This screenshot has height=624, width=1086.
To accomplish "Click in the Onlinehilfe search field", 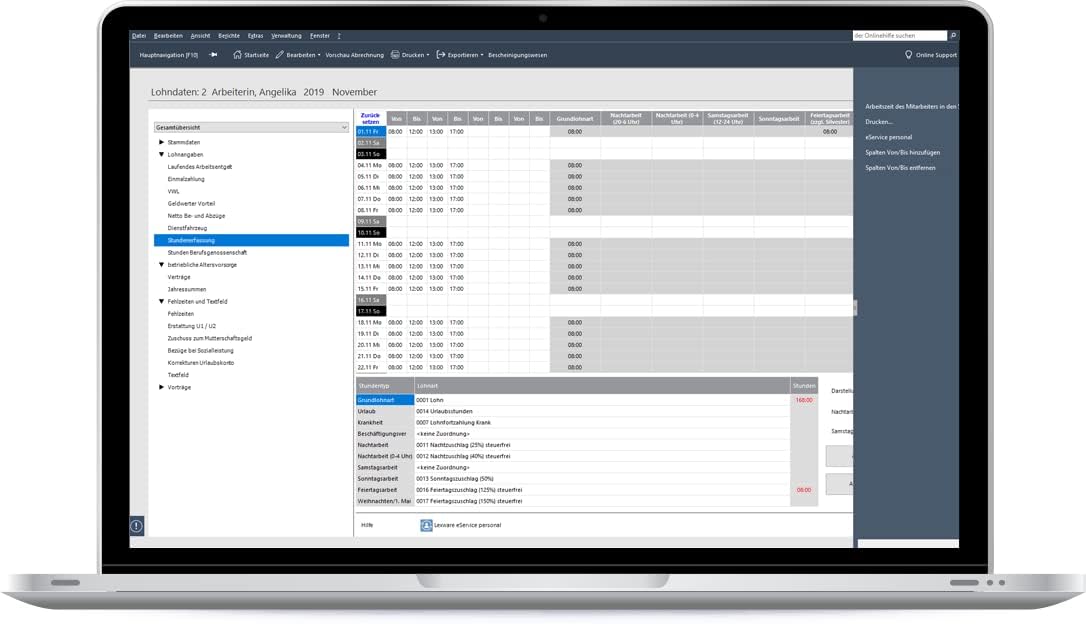I will click(x=900, y=35).
